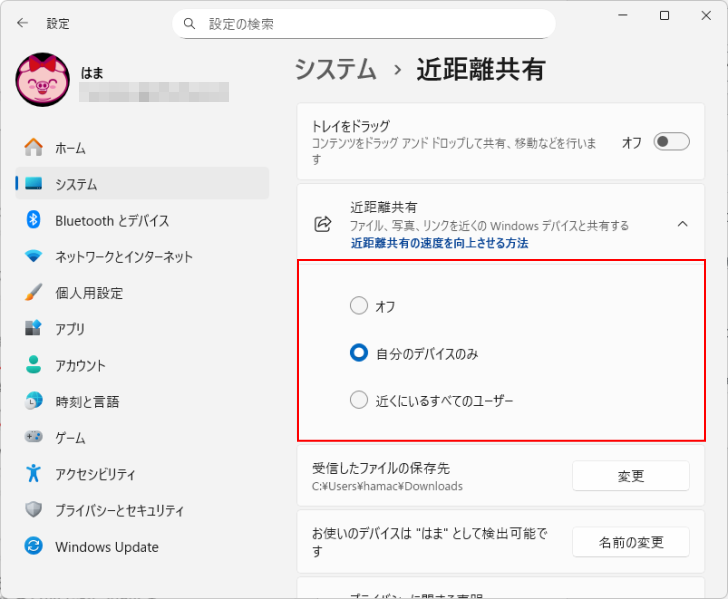728x599 pixels.
Task: Click the 時刻と言語 clock globe icon
Action: [33, 401]
